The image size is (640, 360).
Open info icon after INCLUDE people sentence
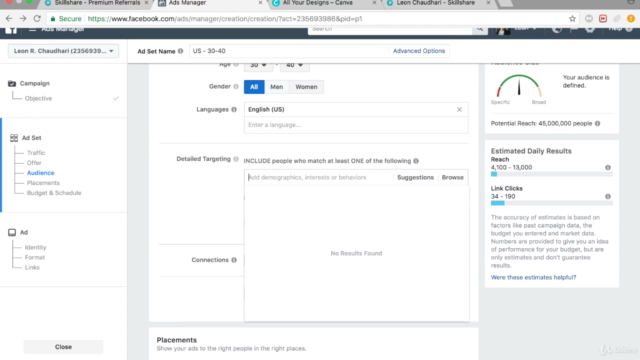point(416,161)
